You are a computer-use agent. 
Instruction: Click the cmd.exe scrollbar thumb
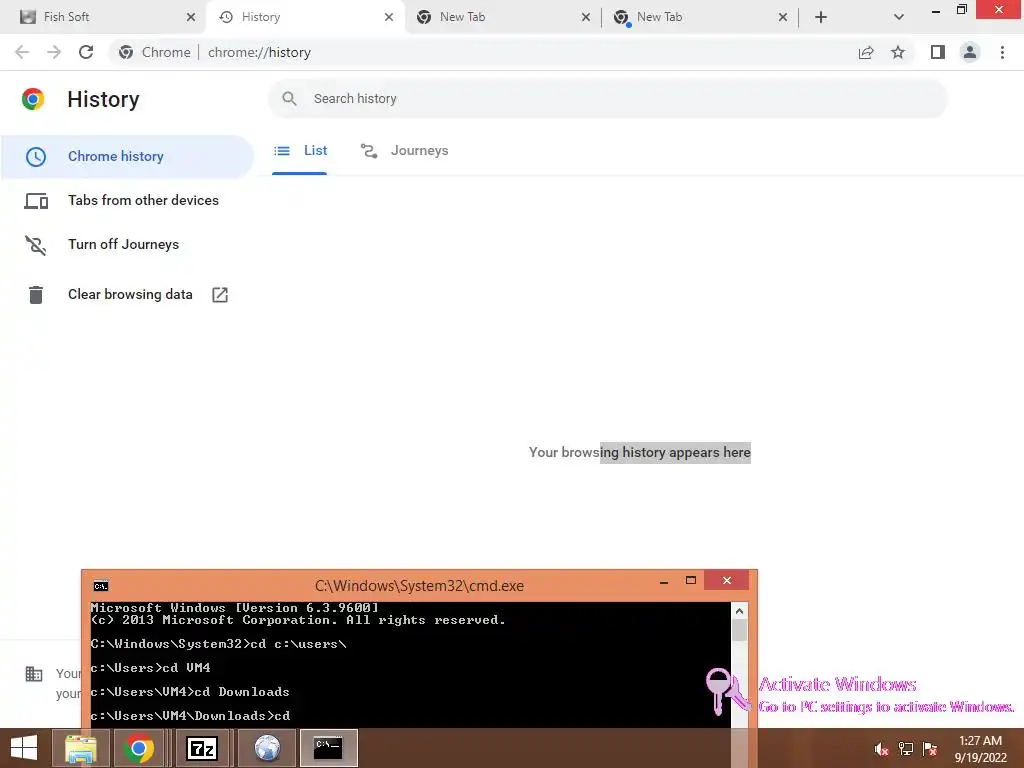pos(739,630)
